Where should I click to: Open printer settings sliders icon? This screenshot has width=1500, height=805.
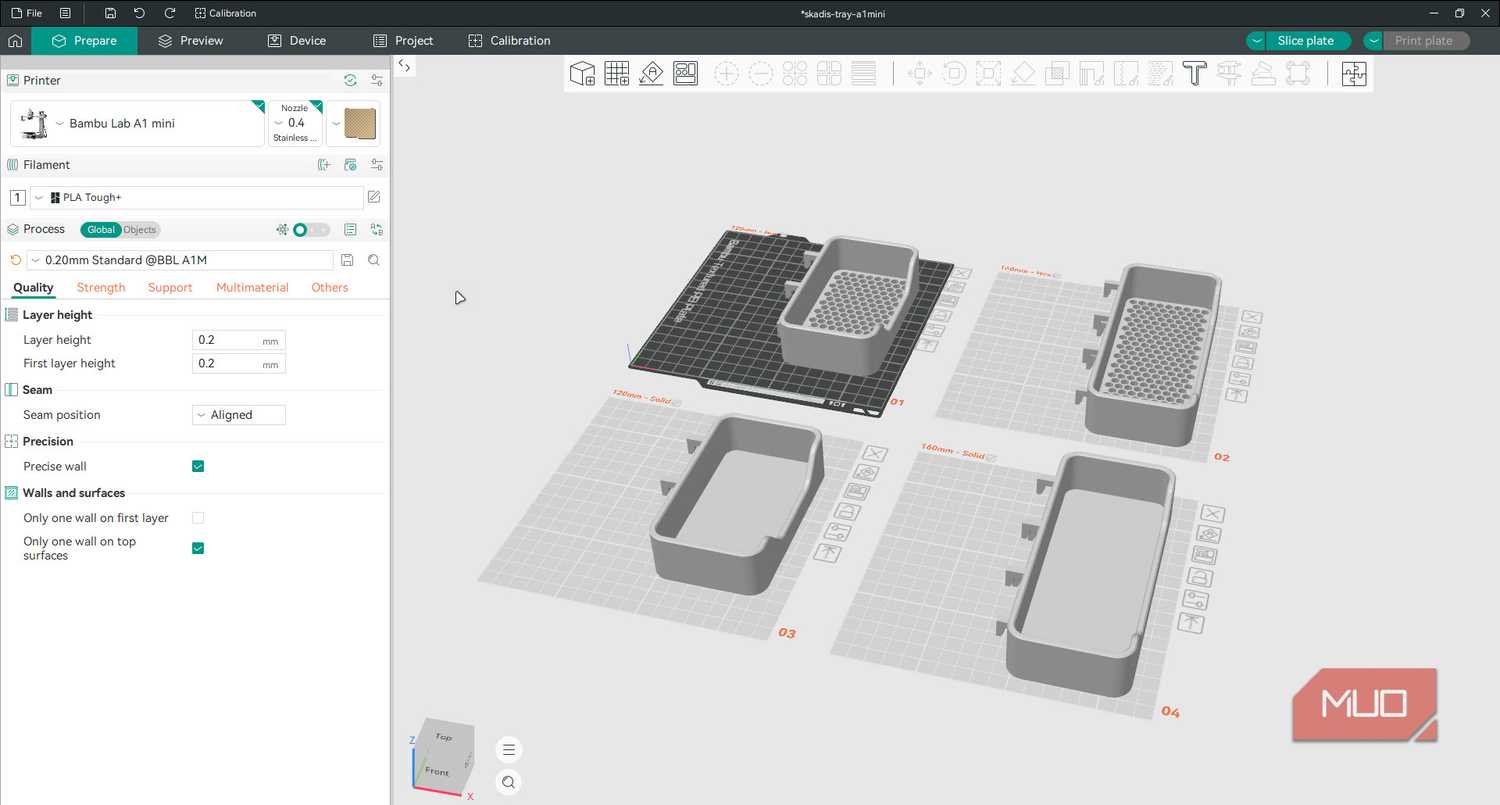coord(376,80)
